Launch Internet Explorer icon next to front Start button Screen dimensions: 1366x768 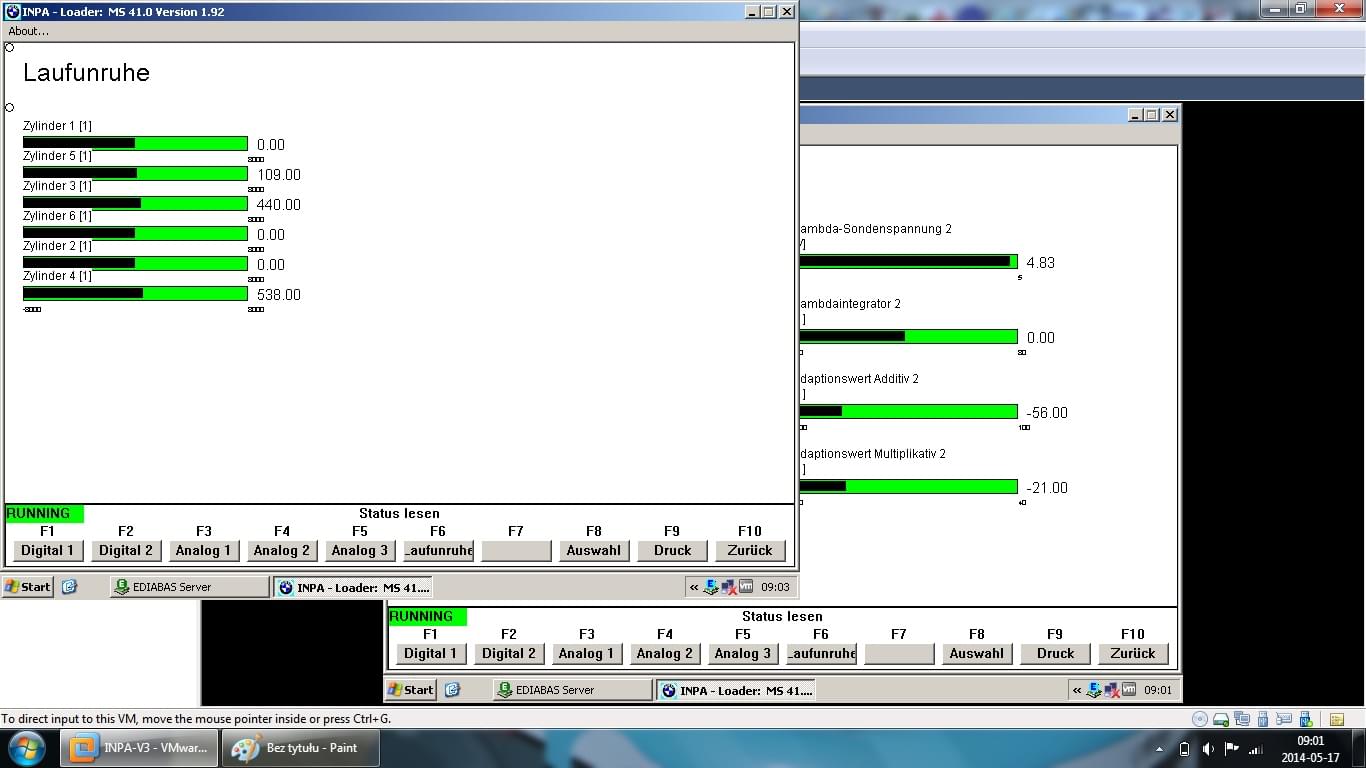(x=69, y=587)
